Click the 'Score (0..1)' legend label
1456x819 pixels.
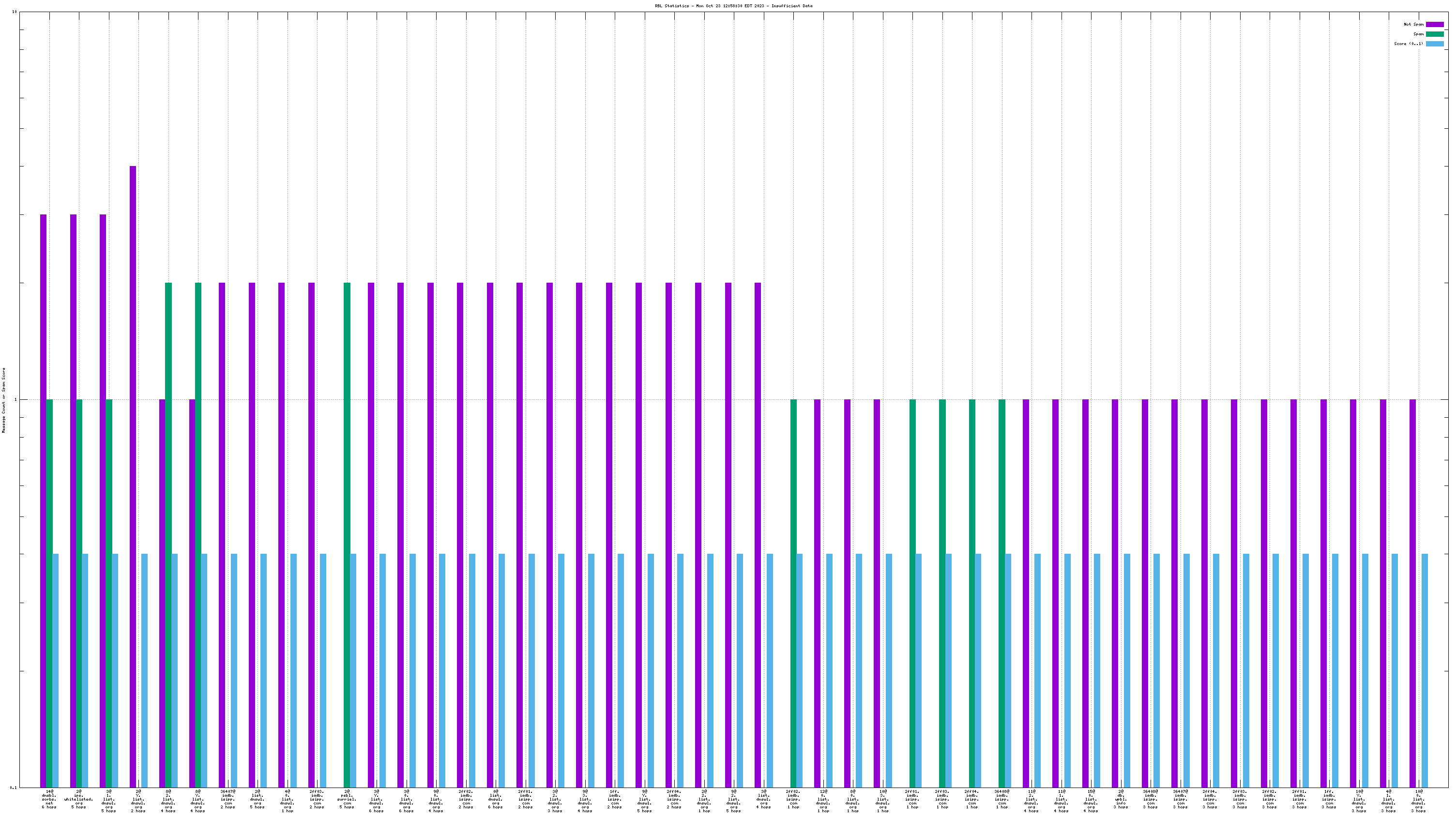(1408, 44)
